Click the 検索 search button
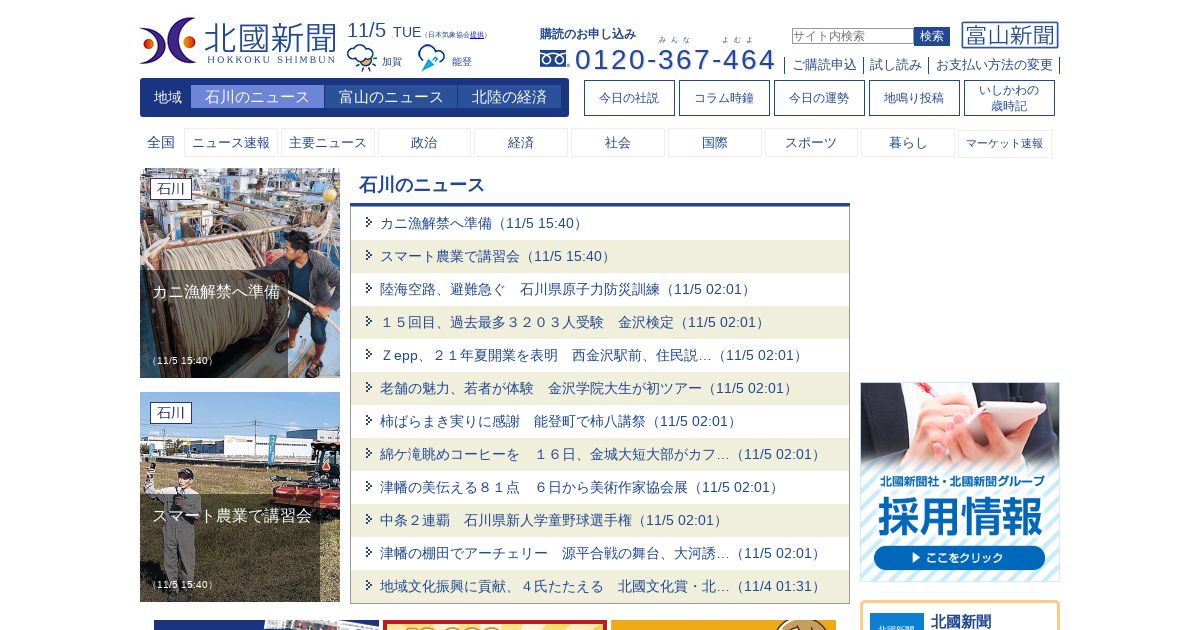Viewport: 1200px width, 630px height. coord(932,36)
